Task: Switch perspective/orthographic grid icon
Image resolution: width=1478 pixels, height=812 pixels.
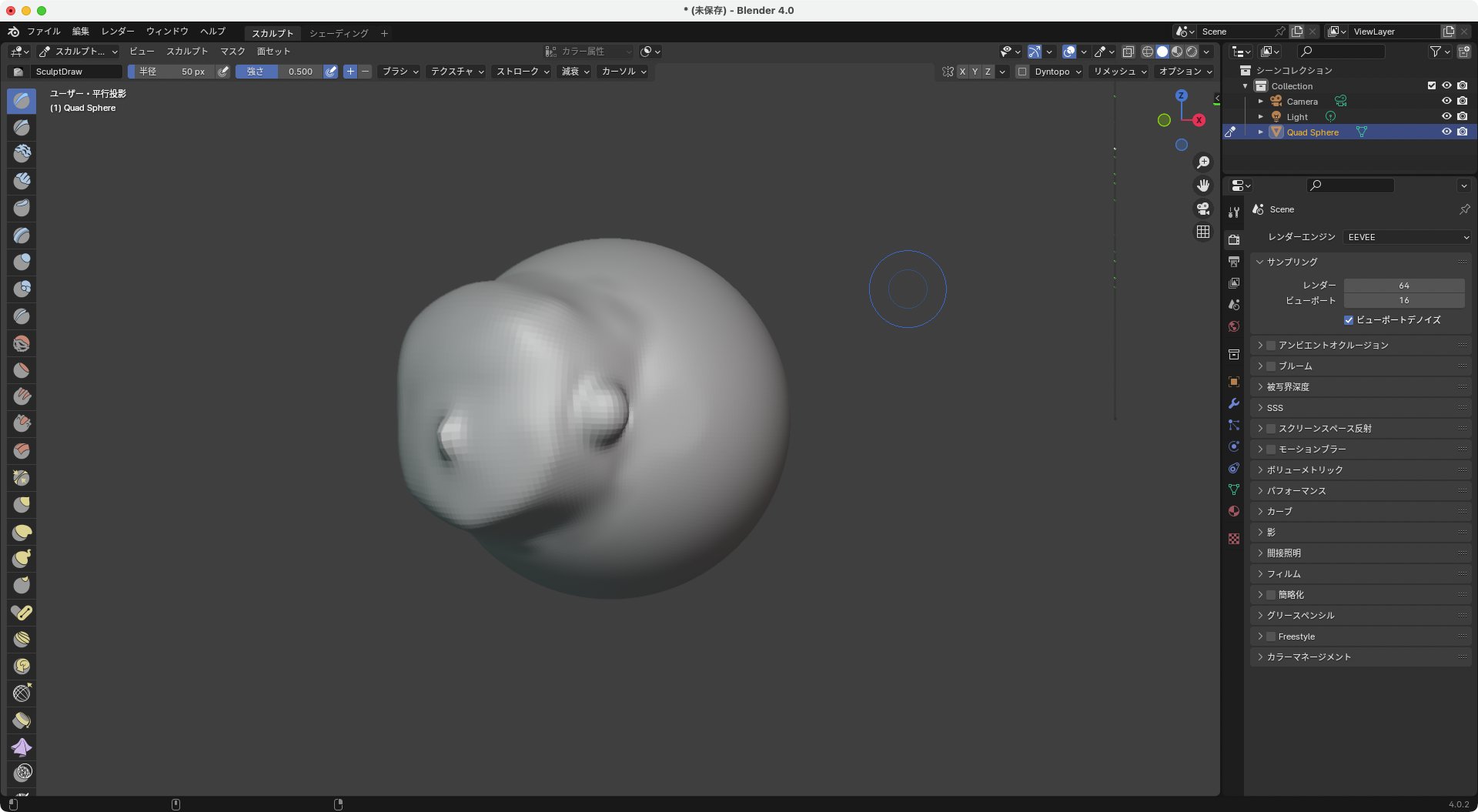Action: click(1202, 232)
